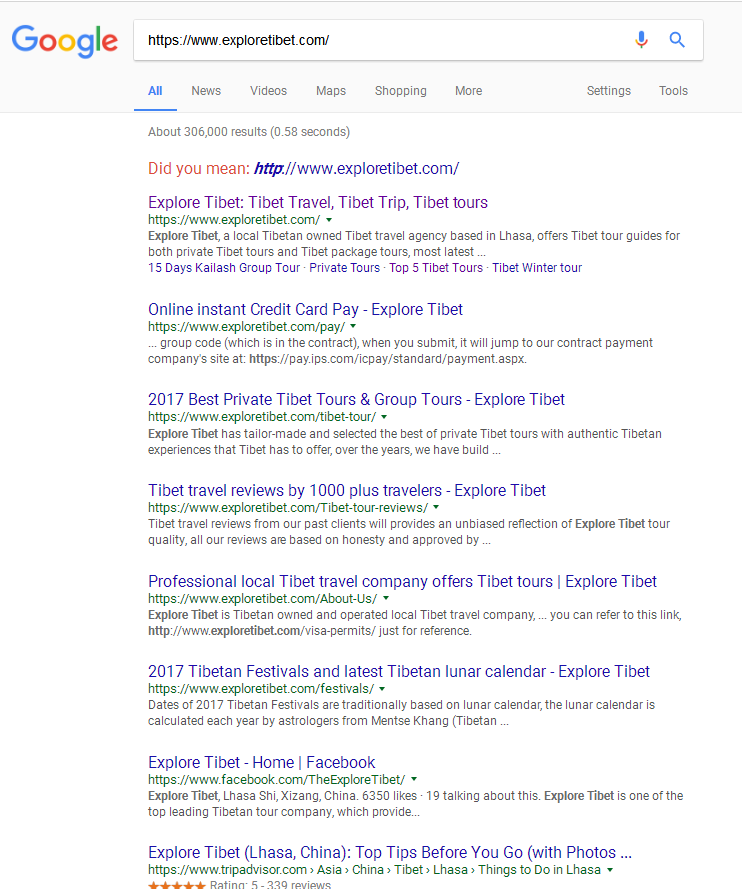Follow the 'Did you mean' http suggestion link
The image size is (742, 889).
(x=356, y=168)
